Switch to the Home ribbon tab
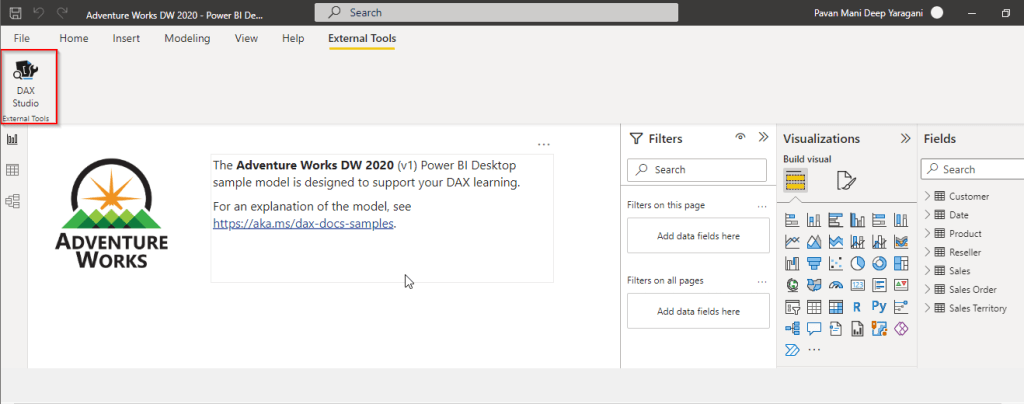 coord(74,38)
